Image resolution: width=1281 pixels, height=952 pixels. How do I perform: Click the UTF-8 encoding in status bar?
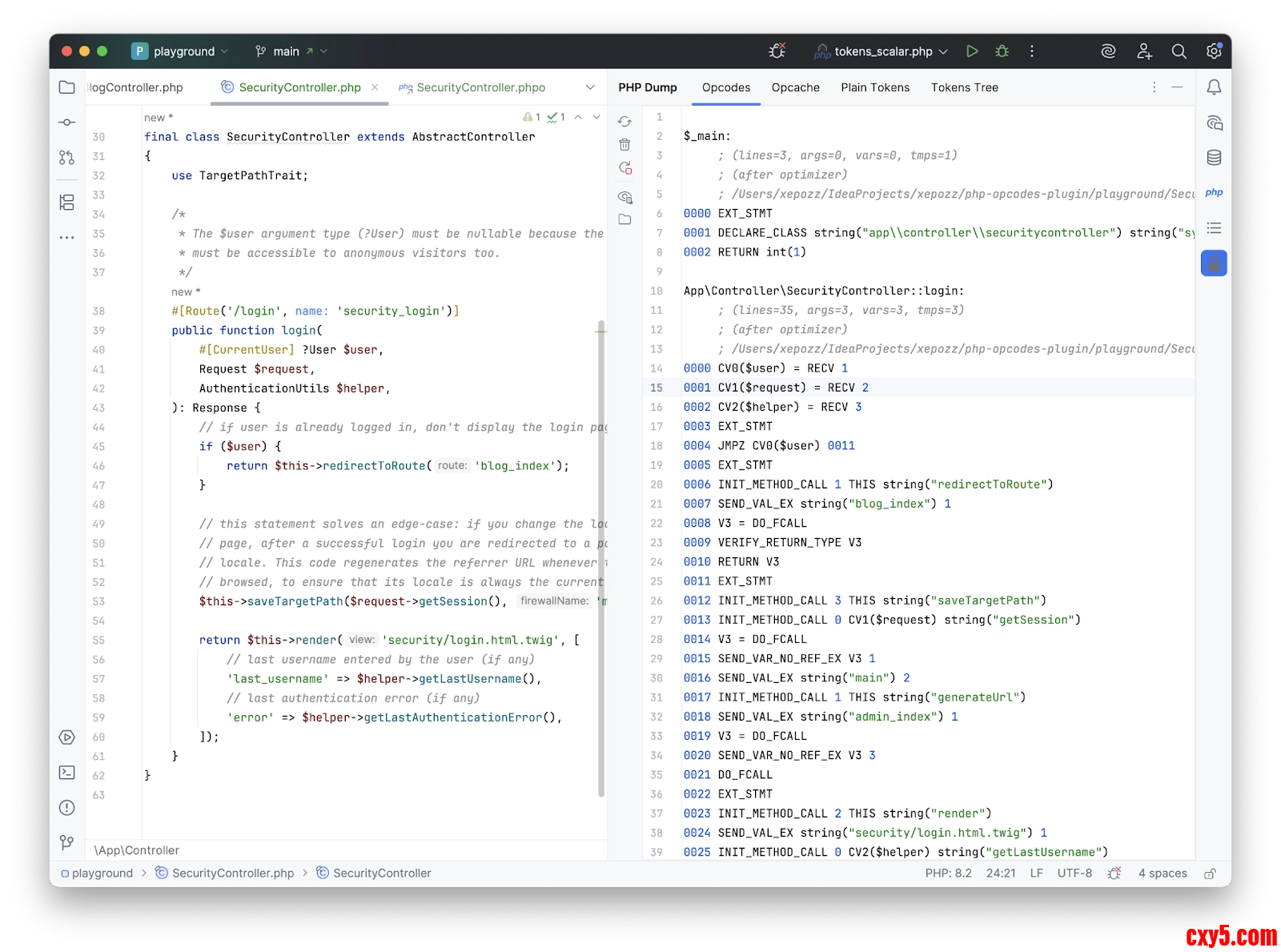pos(1074,874)
